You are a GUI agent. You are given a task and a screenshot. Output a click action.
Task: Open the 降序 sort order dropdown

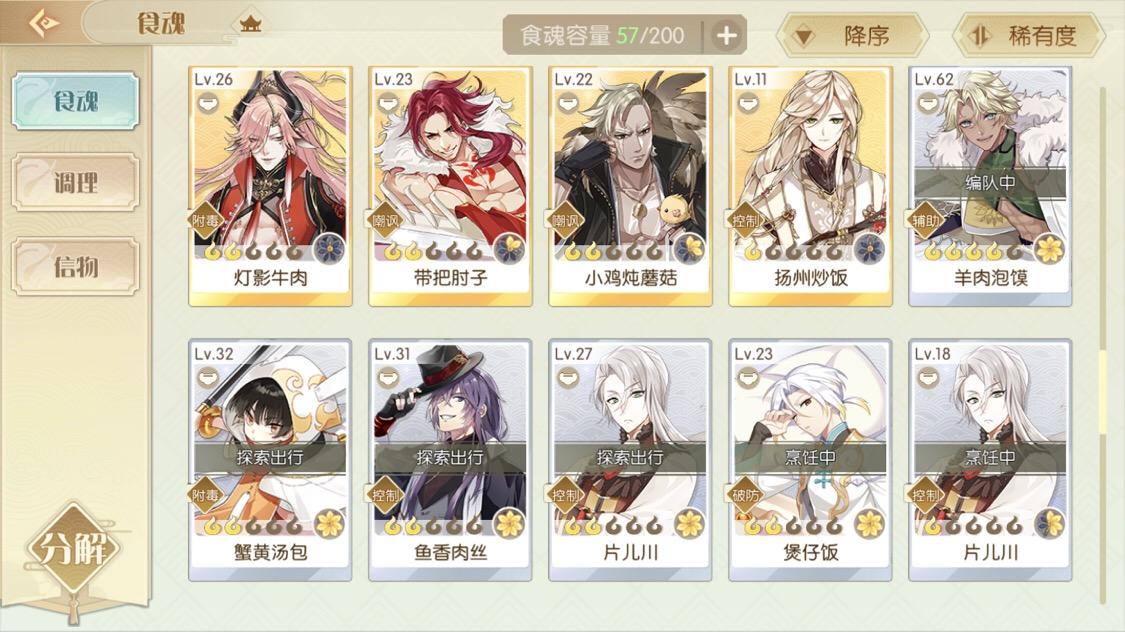[852, 35]
